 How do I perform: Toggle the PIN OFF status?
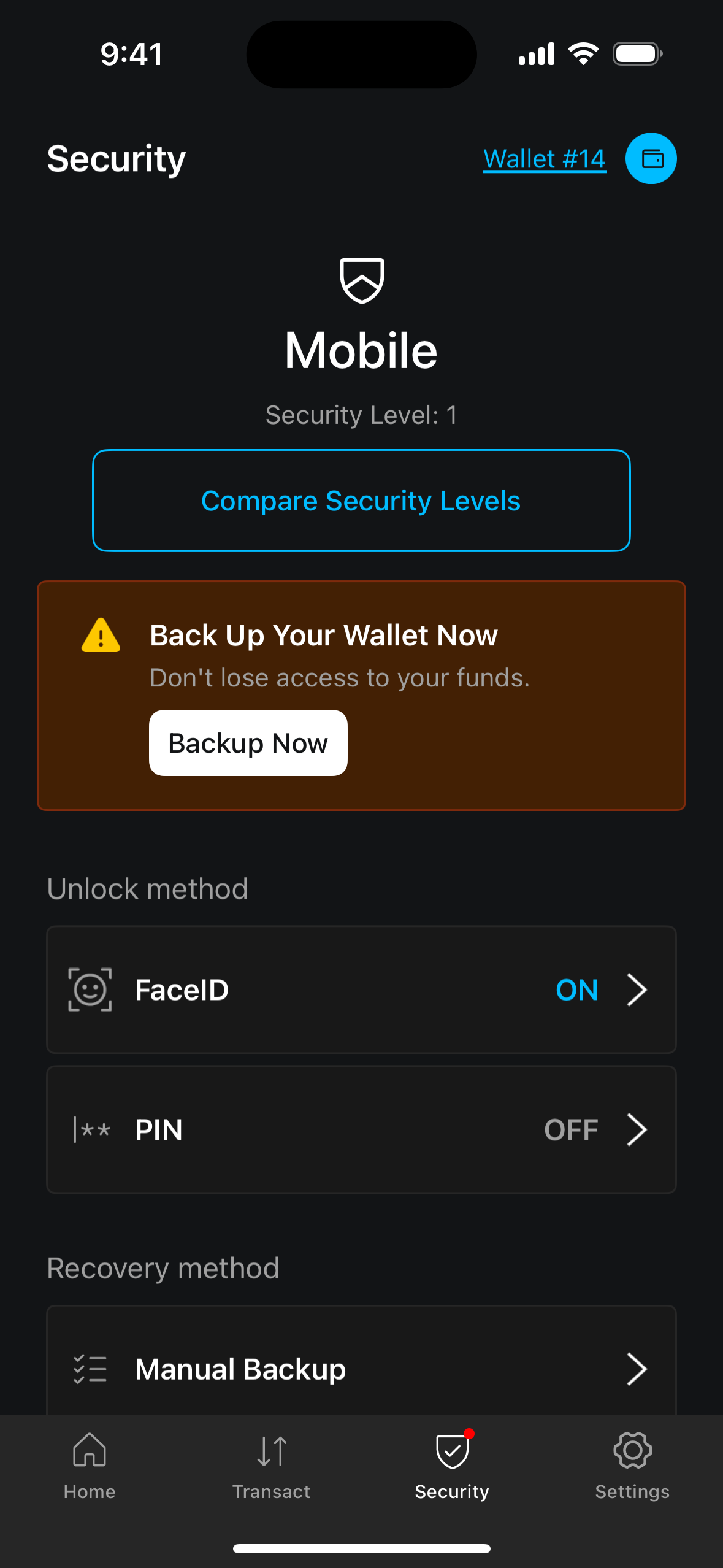coord(571,1130)
